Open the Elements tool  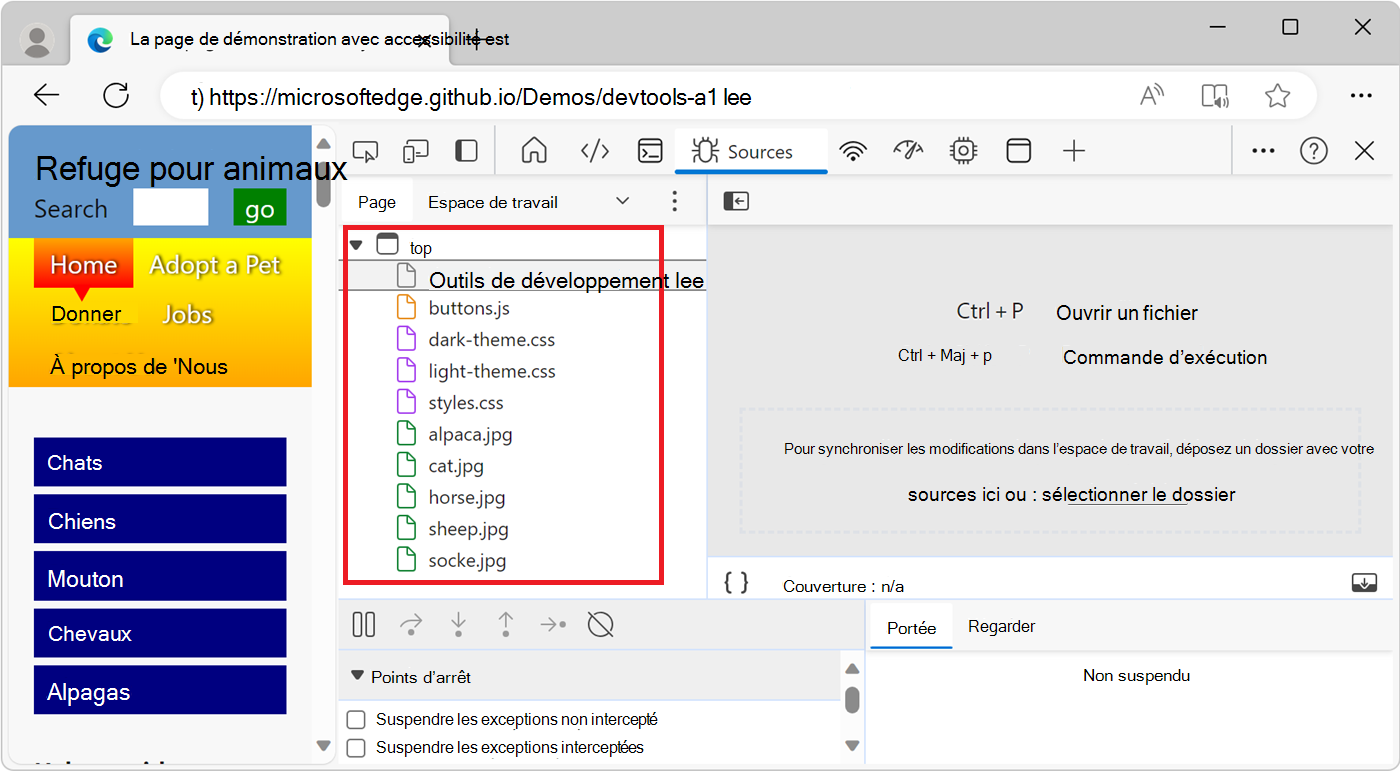595,151
